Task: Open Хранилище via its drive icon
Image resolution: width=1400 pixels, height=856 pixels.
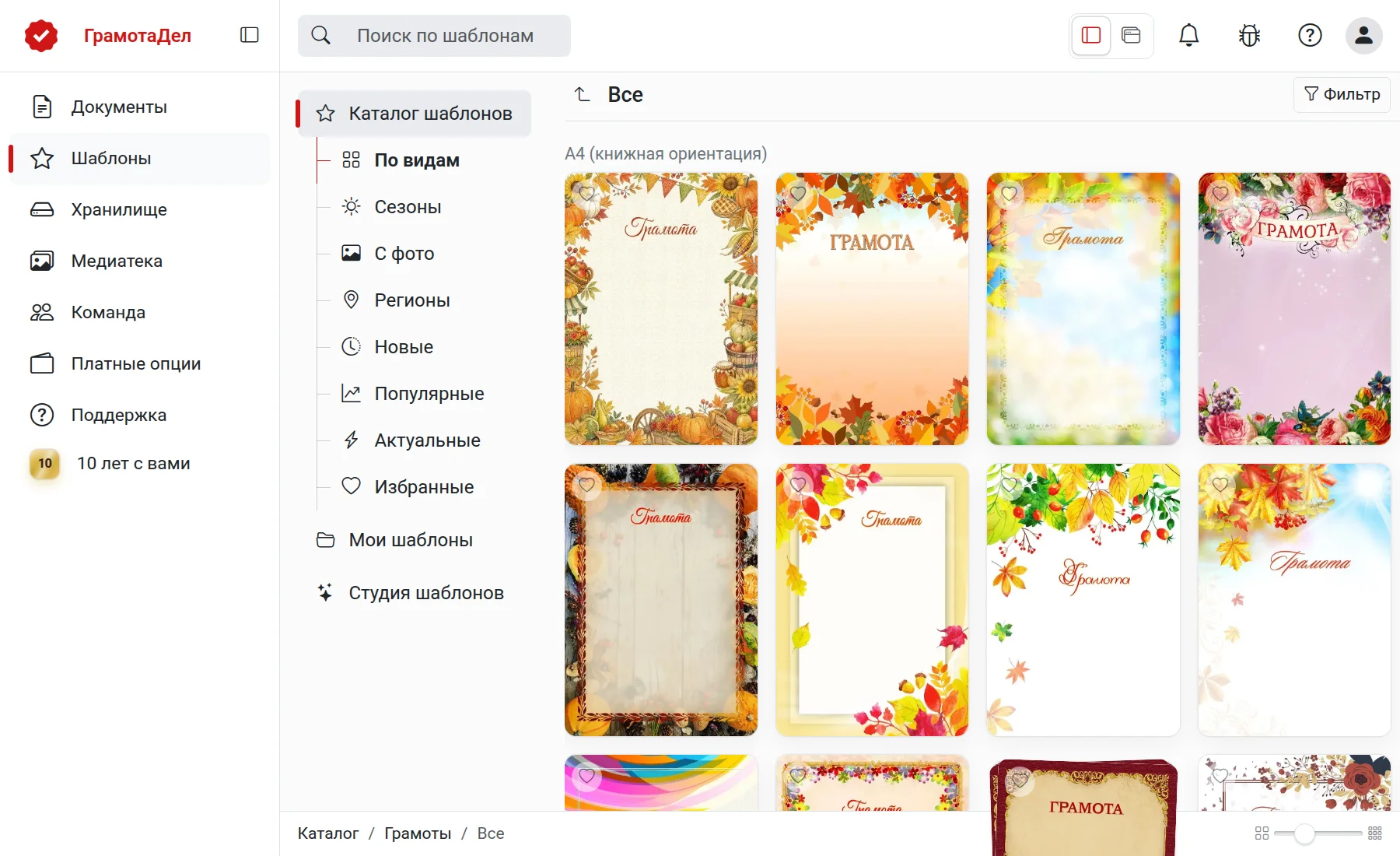Action: pyautogui.click(x=42, y=209)
